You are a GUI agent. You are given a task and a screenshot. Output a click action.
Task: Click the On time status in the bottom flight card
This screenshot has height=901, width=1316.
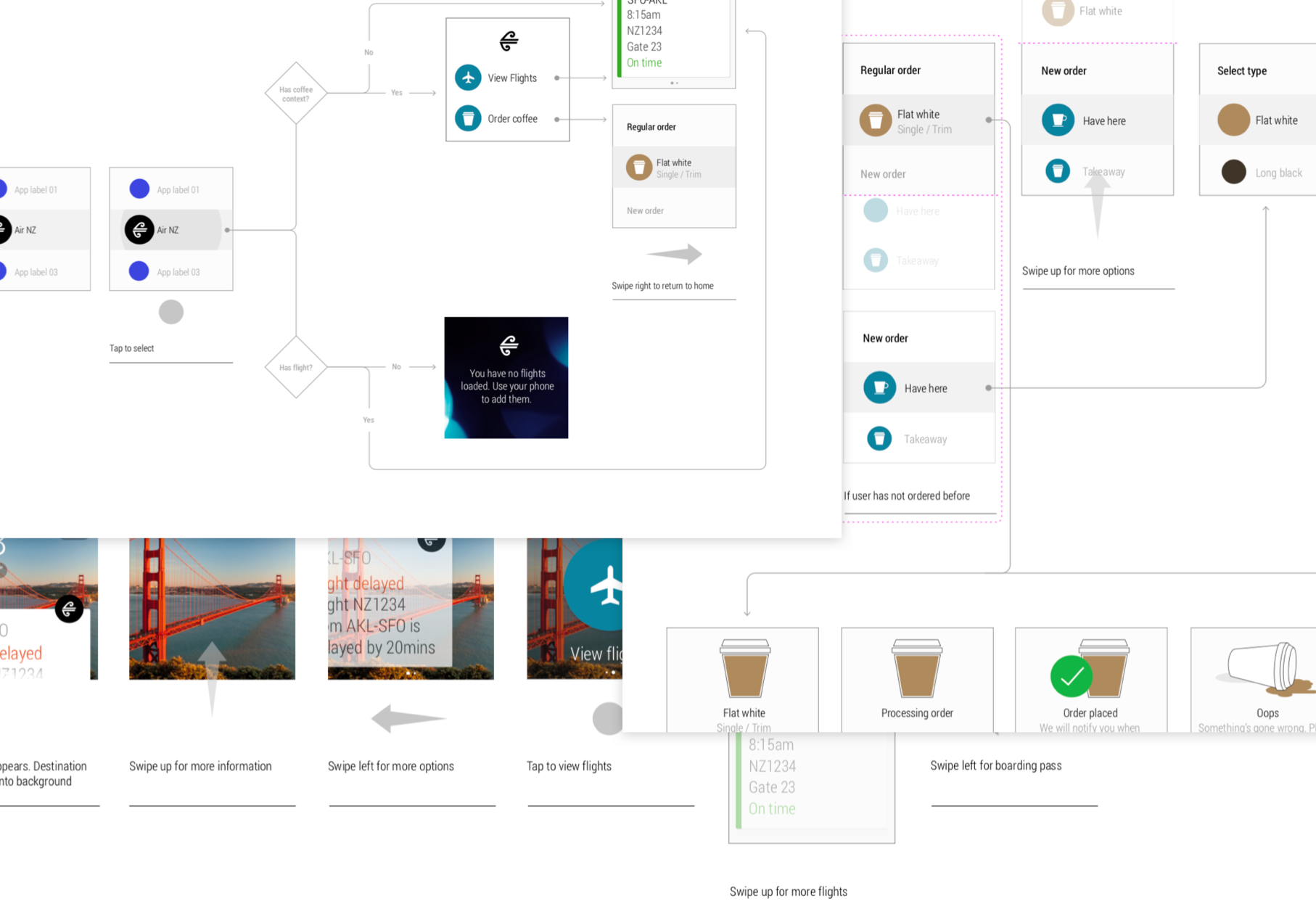[x=772, y=809]
